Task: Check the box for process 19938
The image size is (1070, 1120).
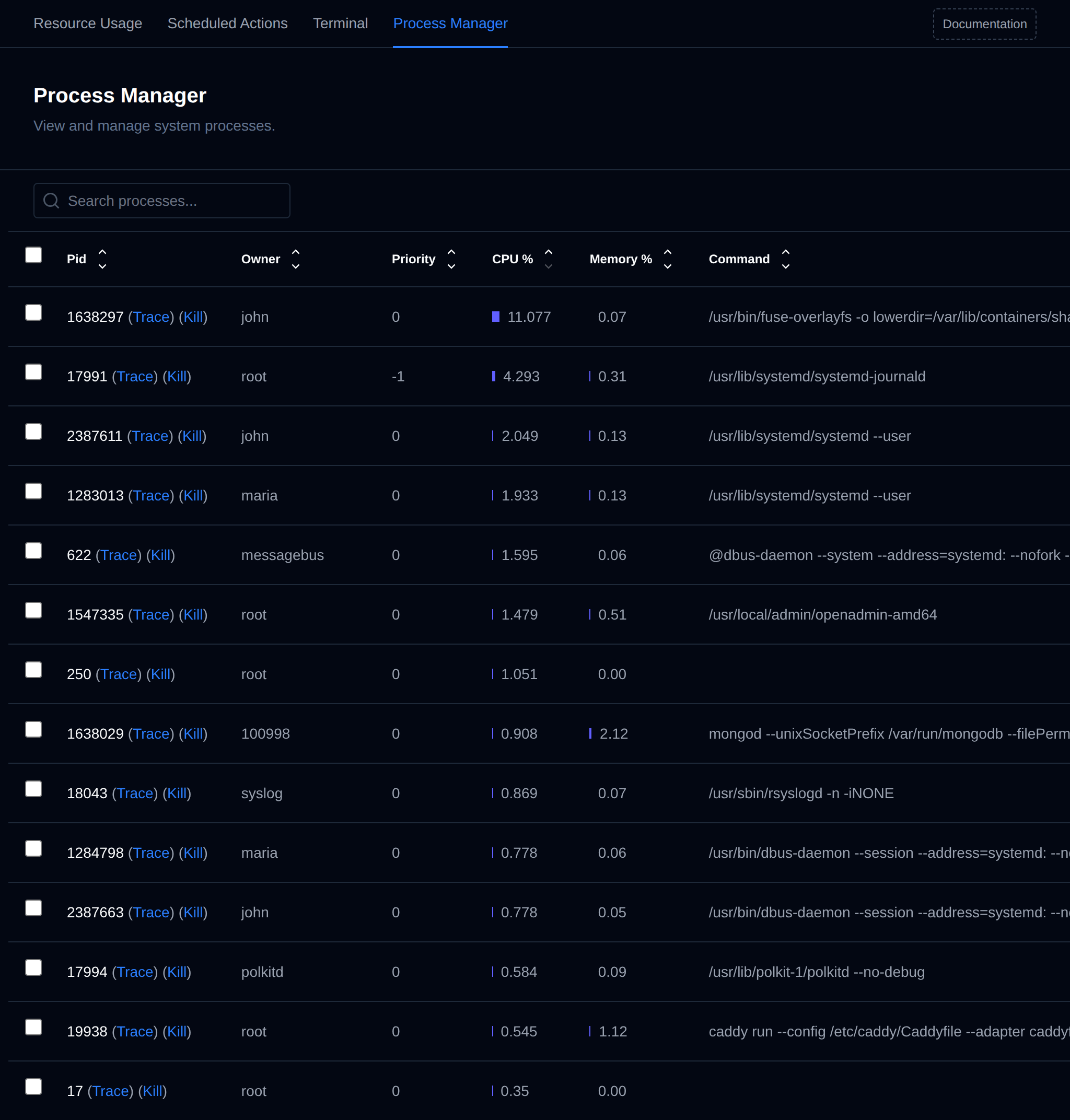Action: (x=33, y=1028)
